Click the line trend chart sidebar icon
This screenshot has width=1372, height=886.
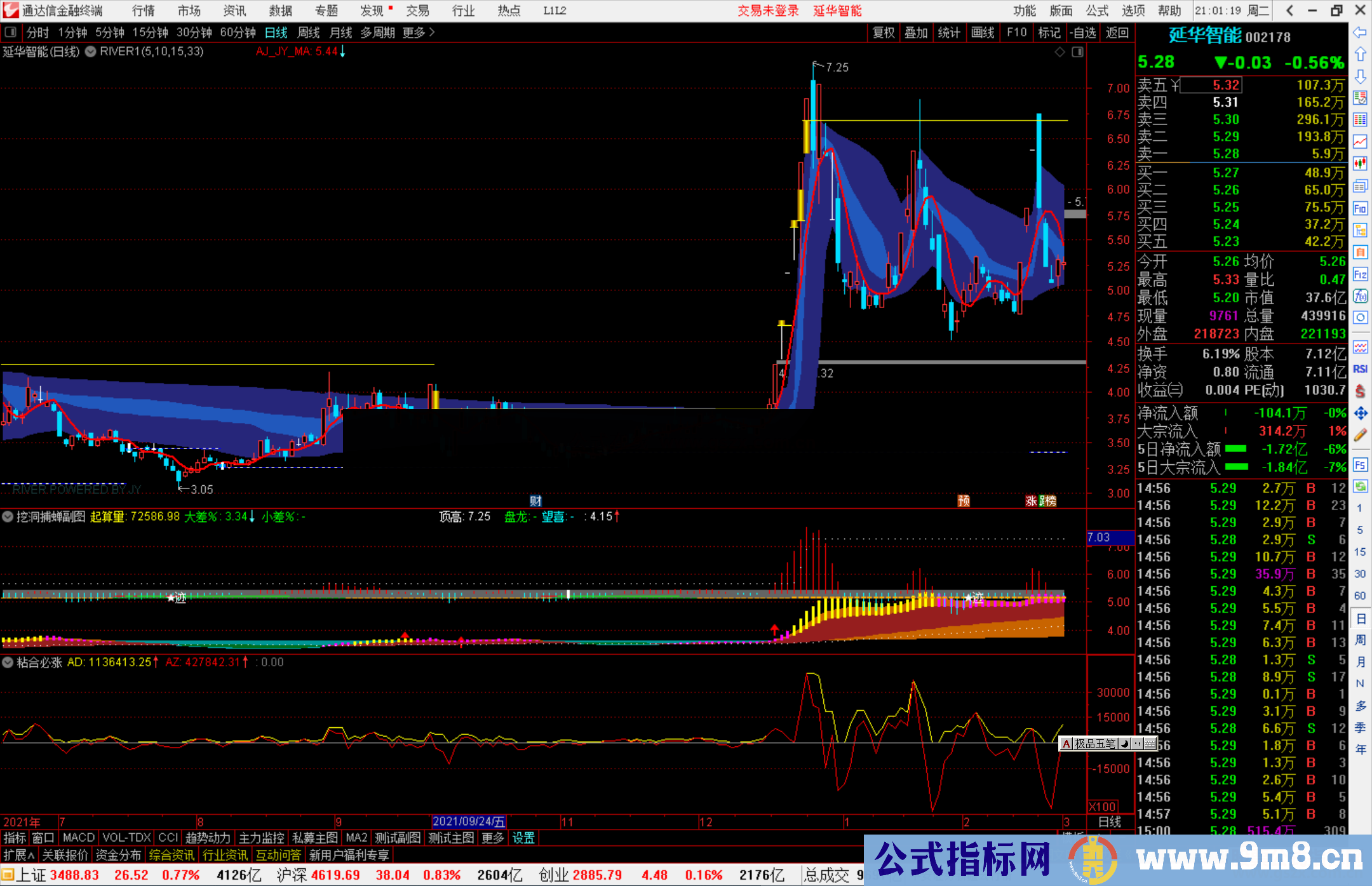click(x=1360, y=142)
